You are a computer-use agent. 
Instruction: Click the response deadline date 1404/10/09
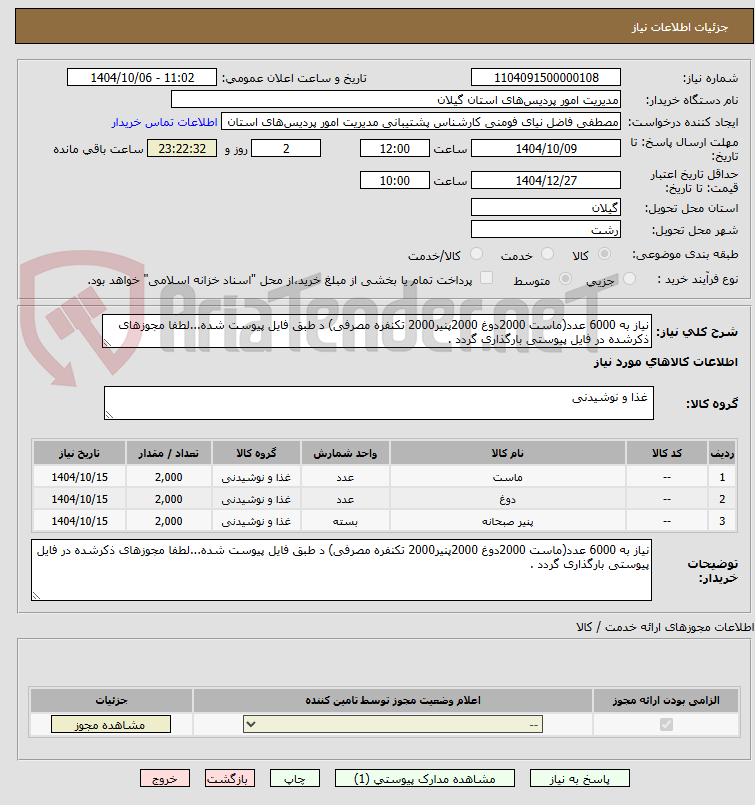tap(546, 149)
